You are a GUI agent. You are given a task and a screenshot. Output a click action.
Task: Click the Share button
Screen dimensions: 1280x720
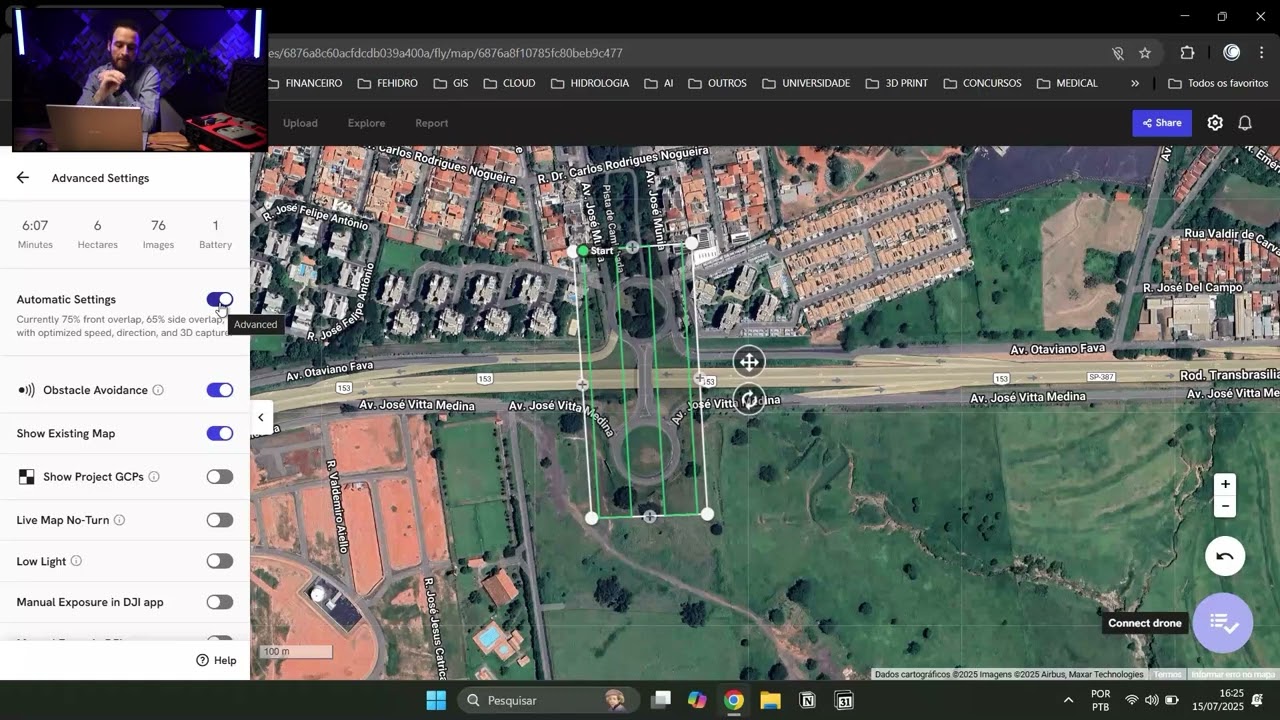click(x=1162, y=123)
